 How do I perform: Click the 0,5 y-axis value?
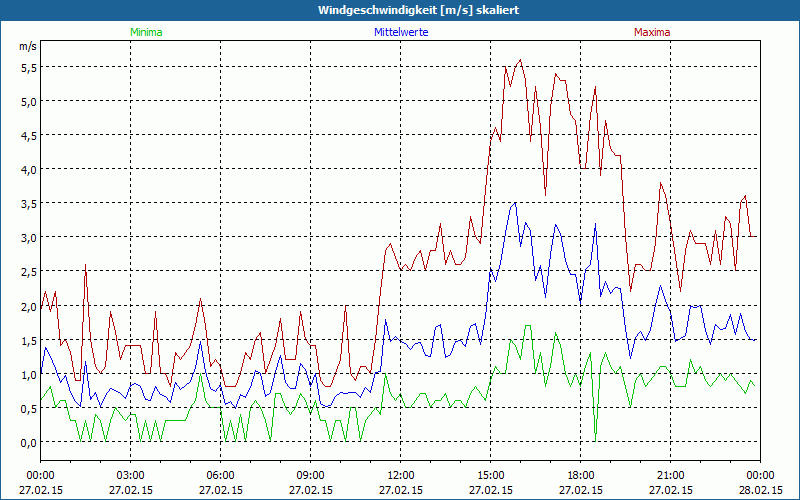(29, 409)
